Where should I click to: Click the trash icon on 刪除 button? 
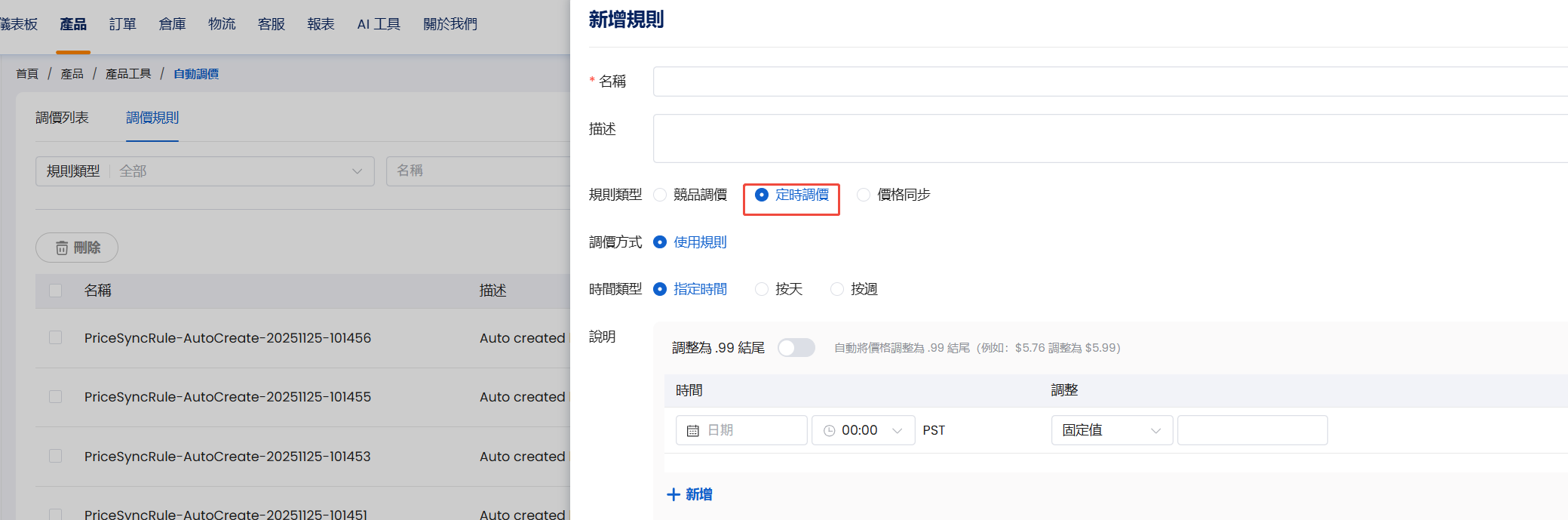tap(62, 248)
